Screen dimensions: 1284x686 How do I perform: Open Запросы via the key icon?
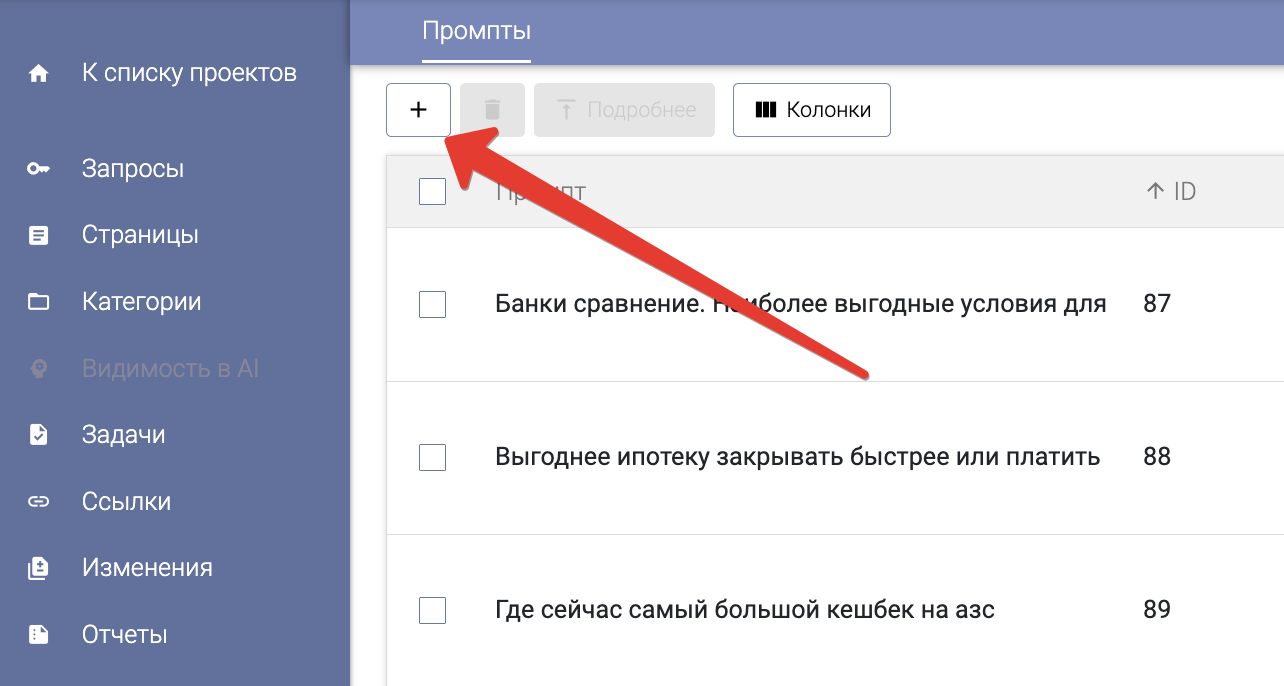(x=39, y=169)
